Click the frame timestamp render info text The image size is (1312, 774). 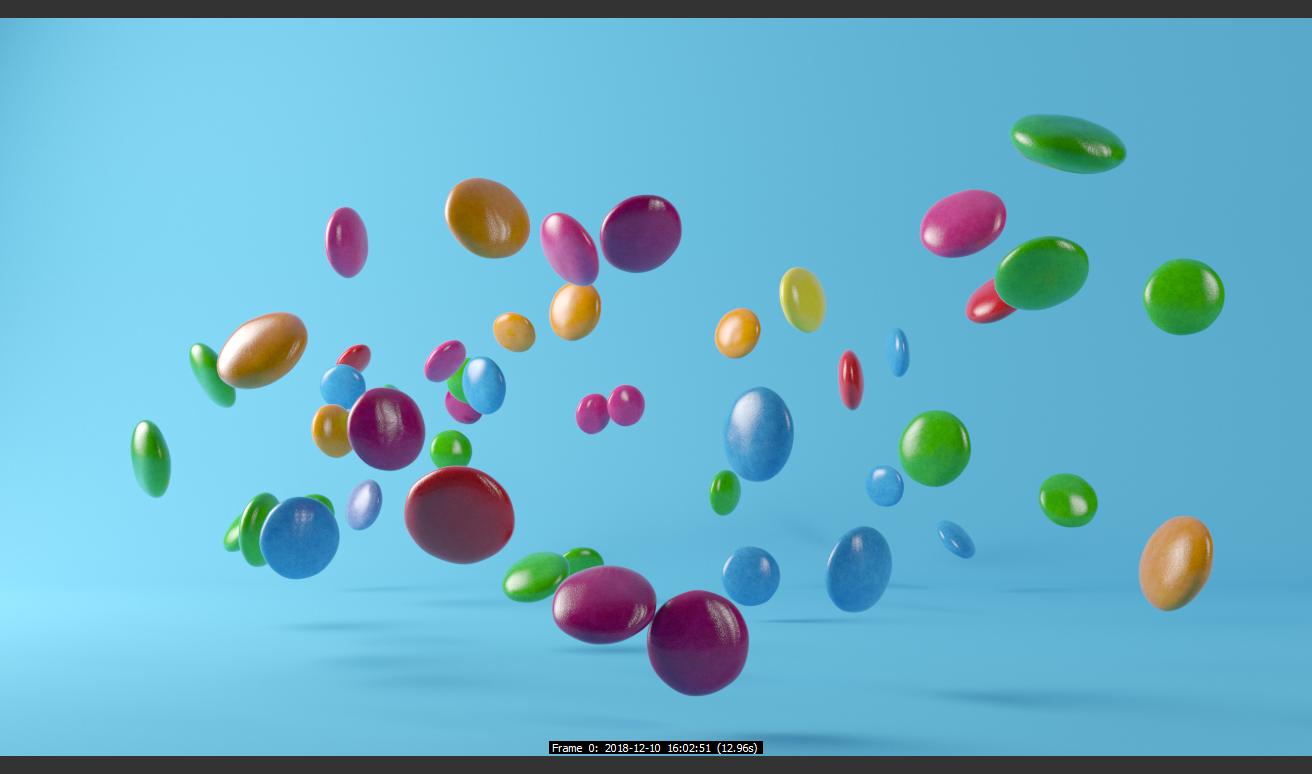pyautogui.click(x=656, y=748)
